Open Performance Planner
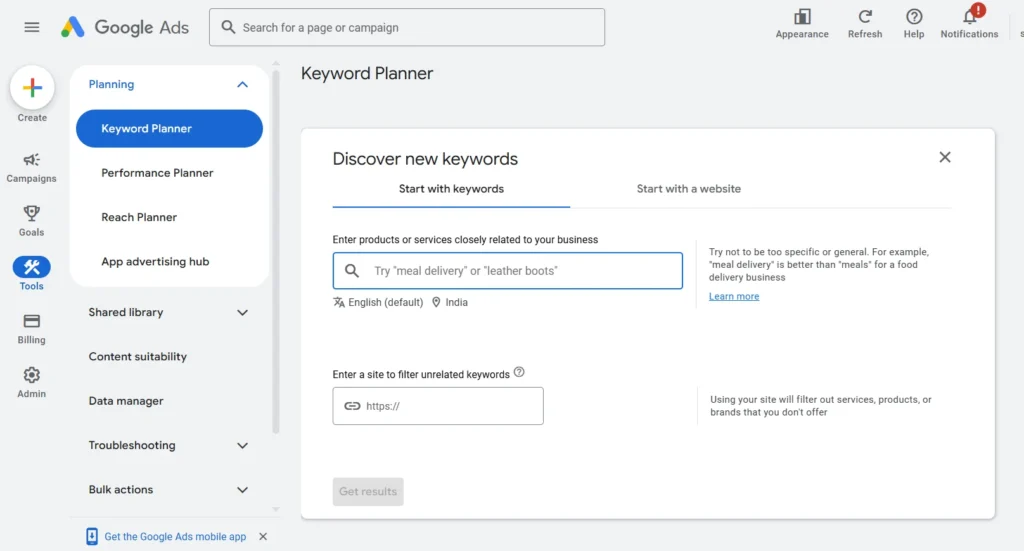This screenshot has height=551, width=1024. coord(157,173)
